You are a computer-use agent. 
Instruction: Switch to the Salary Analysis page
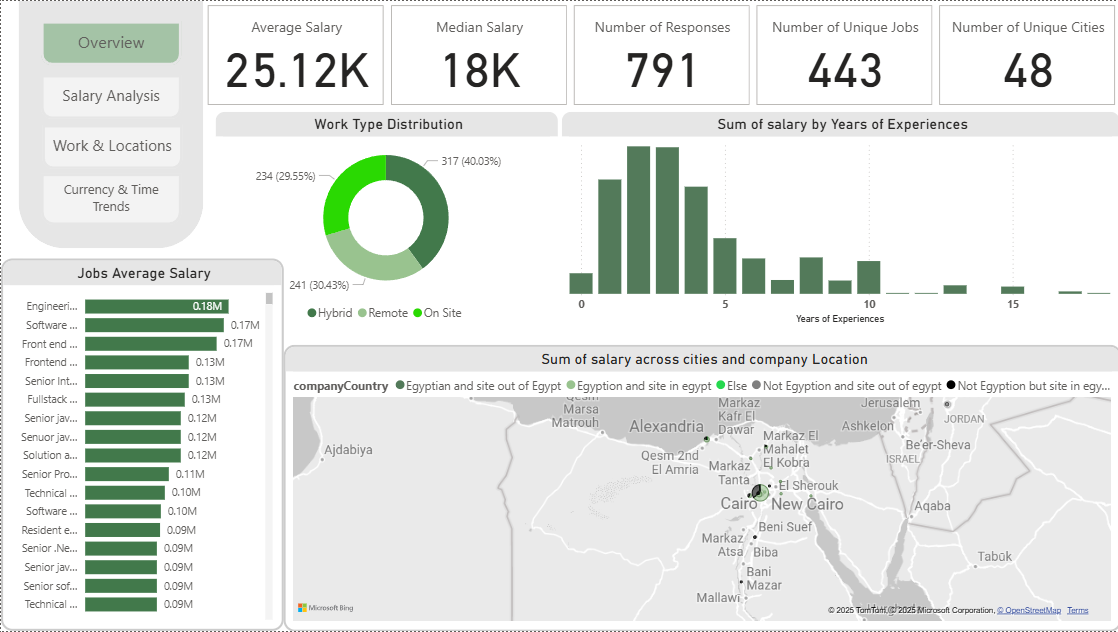pos(111,96)
